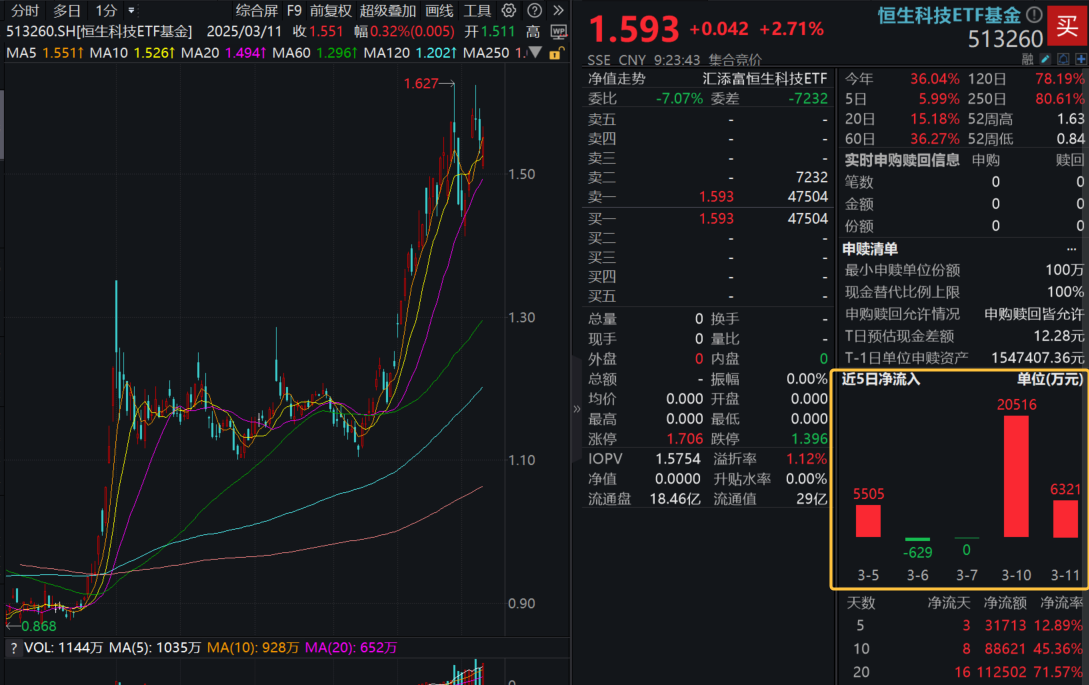The width and height of the screenshot is (1089, 685).
Task: Open the price alert bell icon
Action: coord(1063,59)
